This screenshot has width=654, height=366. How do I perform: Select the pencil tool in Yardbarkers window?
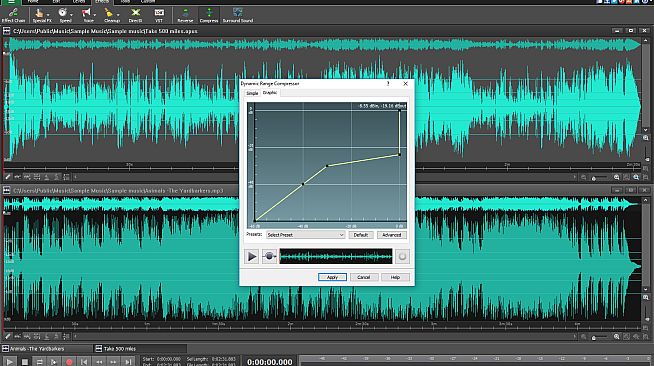pos(8,336)
